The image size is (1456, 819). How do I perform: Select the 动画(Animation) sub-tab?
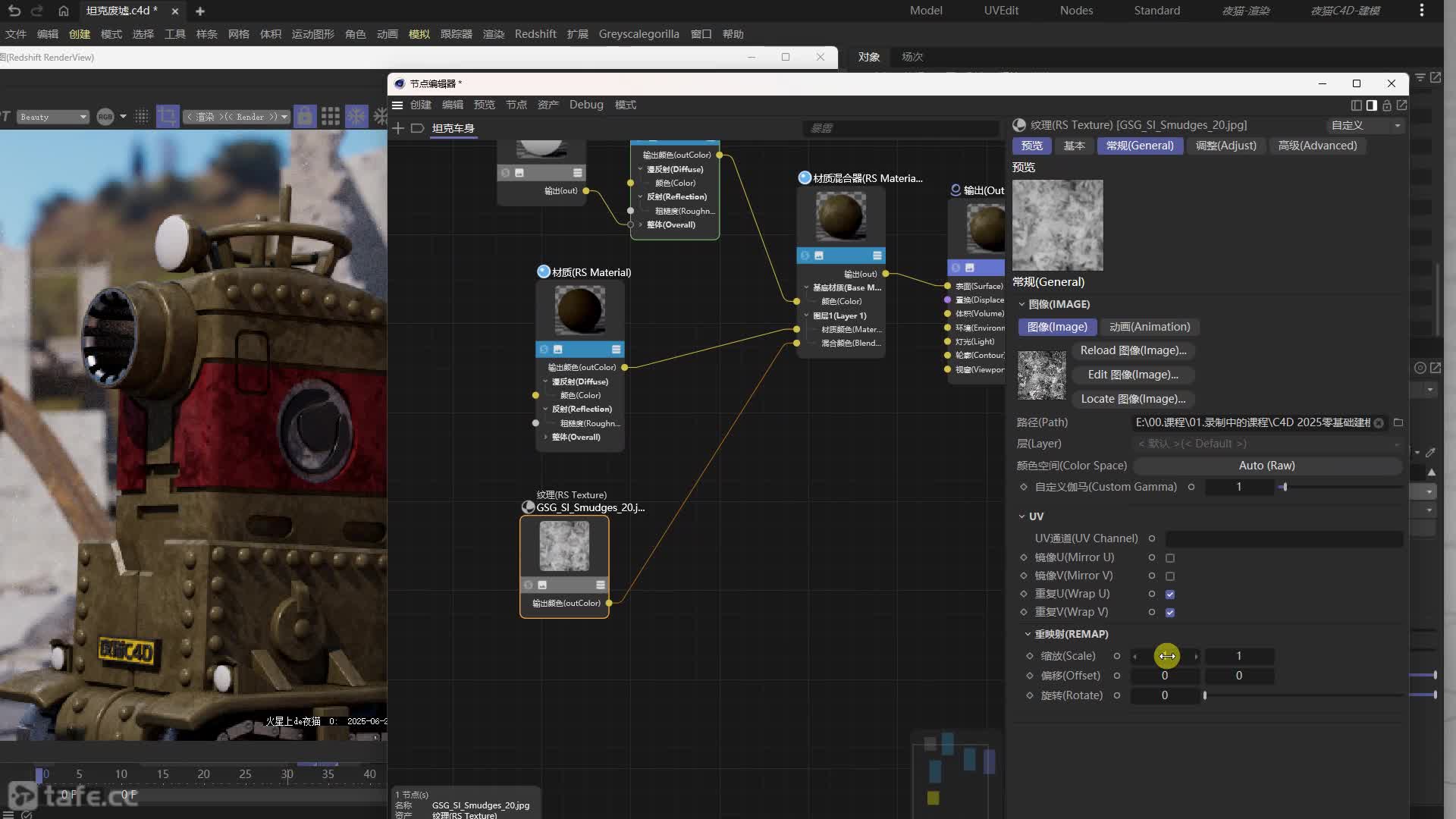pos(1150,327)
